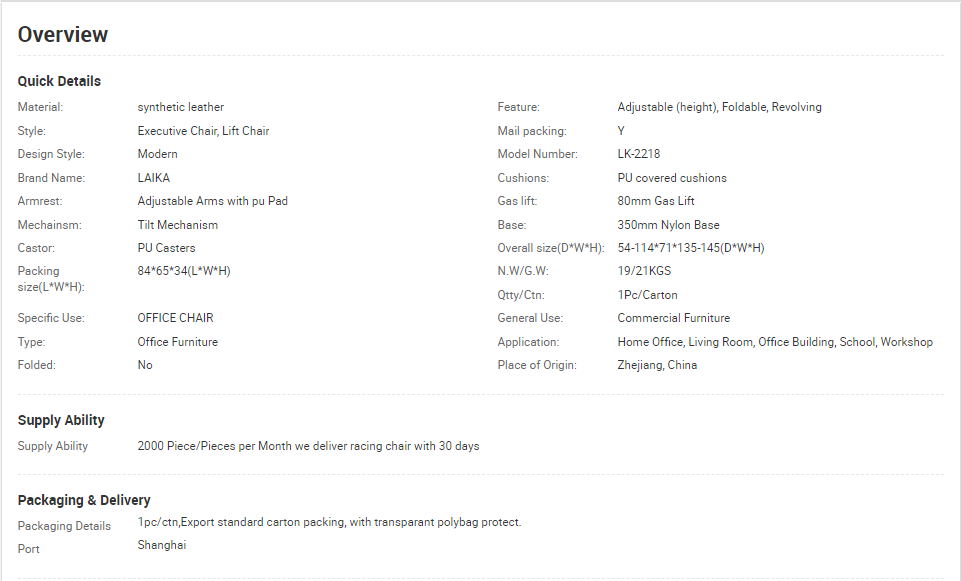
Task: Click the '350mm Nylon Base' text
Action: pos(669,225)
